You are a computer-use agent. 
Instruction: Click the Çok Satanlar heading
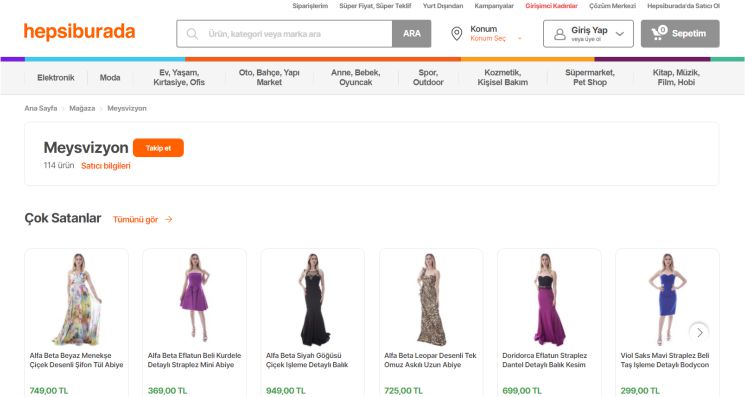pyautogui.click(x=63, y=218)
